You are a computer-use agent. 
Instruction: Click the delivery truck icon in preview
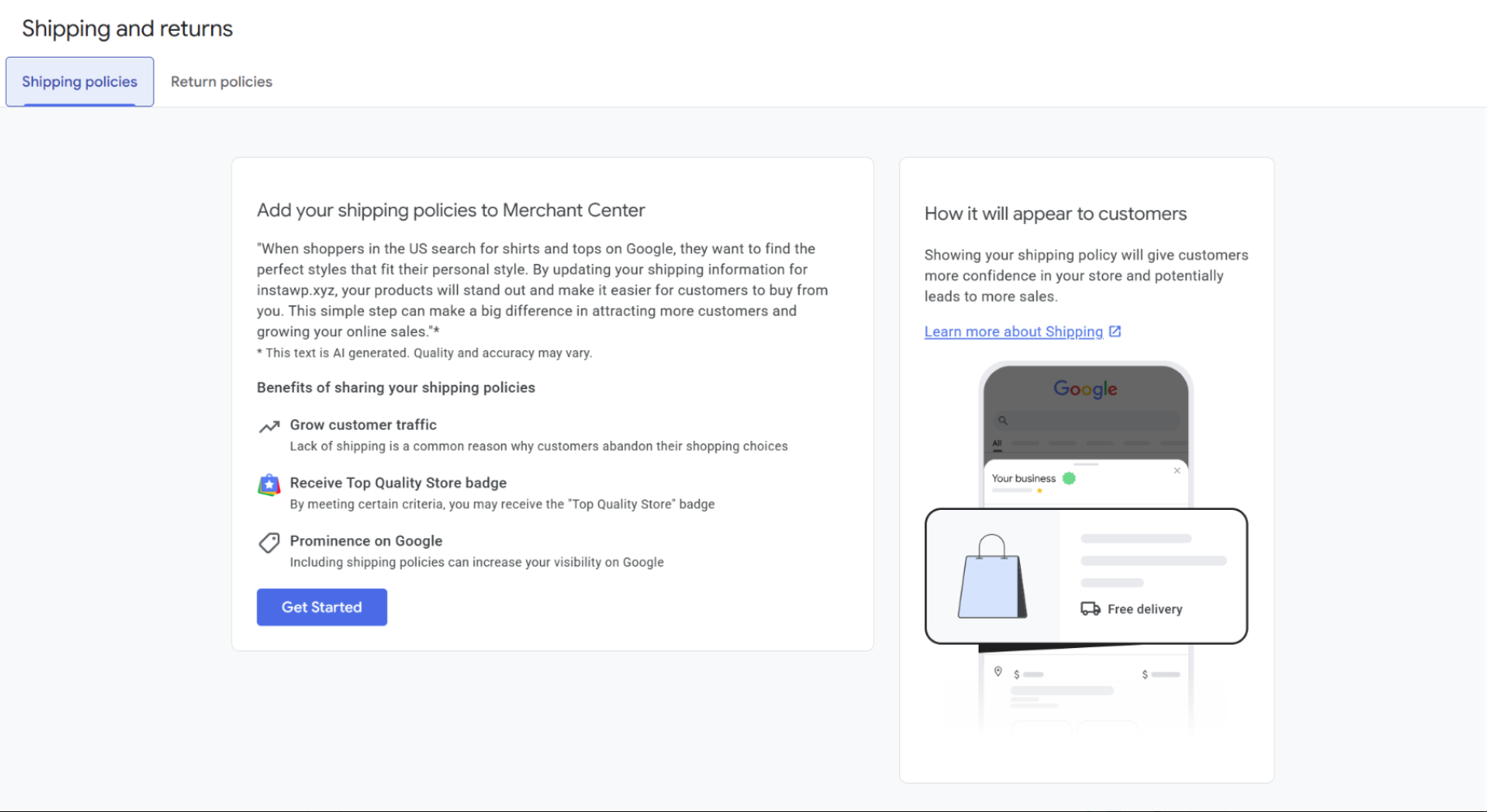click(x=1090, y=609)
